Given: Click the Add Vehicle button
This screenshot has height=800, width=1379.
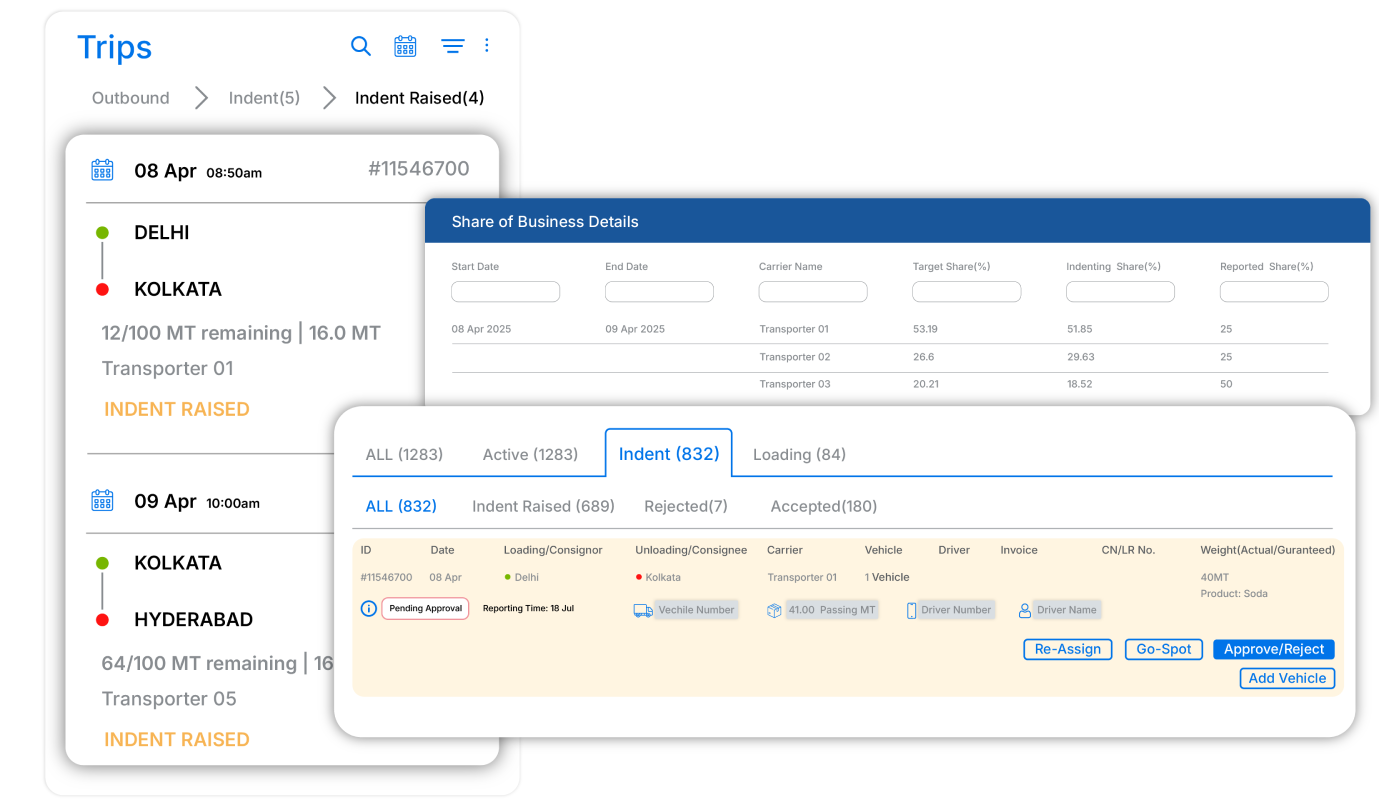Looking at the screenshot, I should [1287, 678].
